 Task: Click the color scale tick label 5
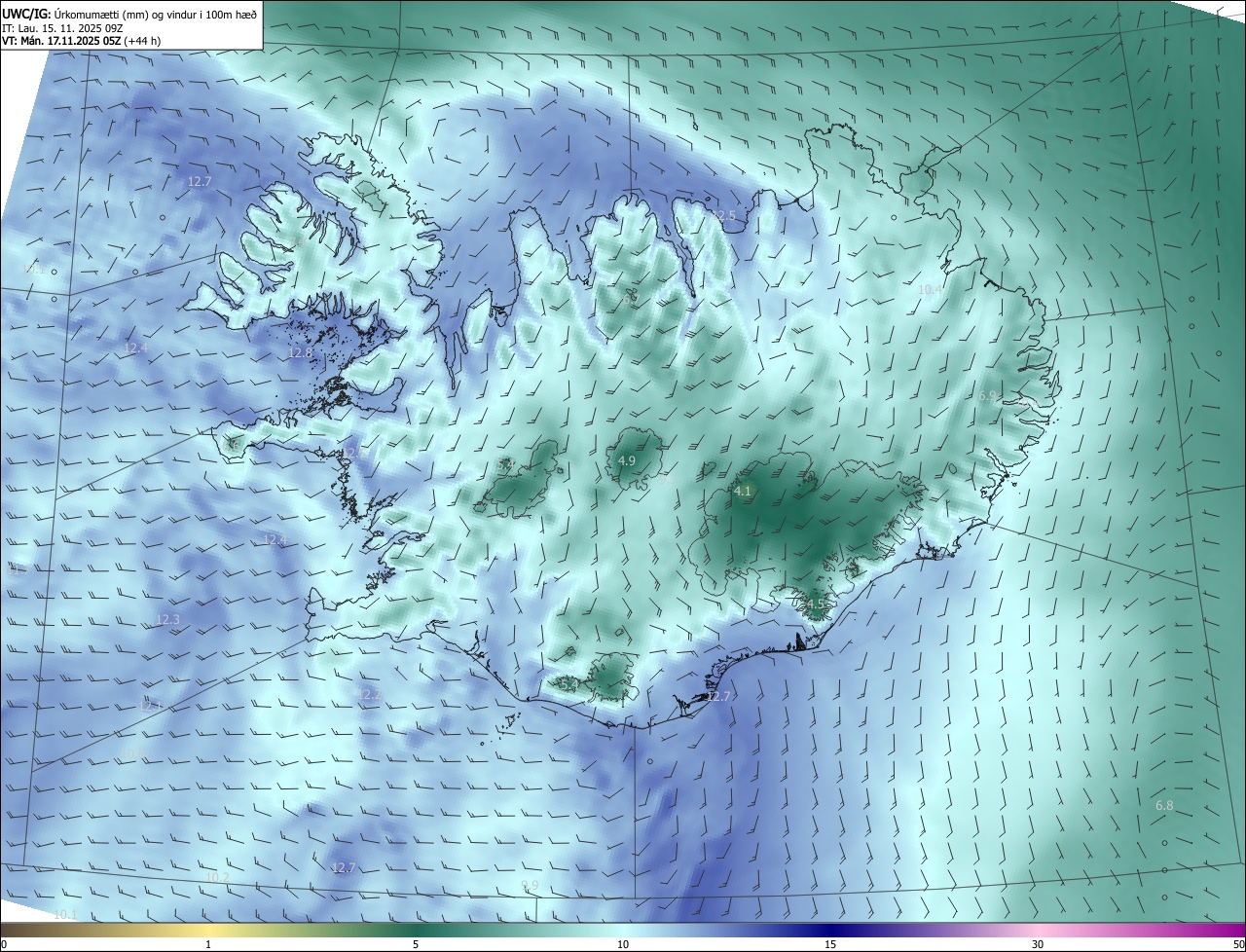pyautogui.click(x=416, y=944)
